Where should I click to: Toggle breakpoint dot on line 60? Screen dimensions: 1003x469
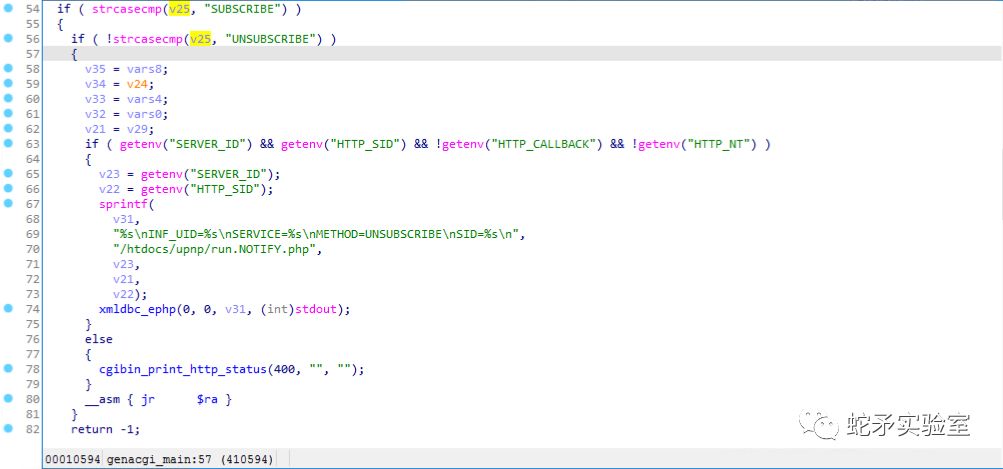coord(8,99)
